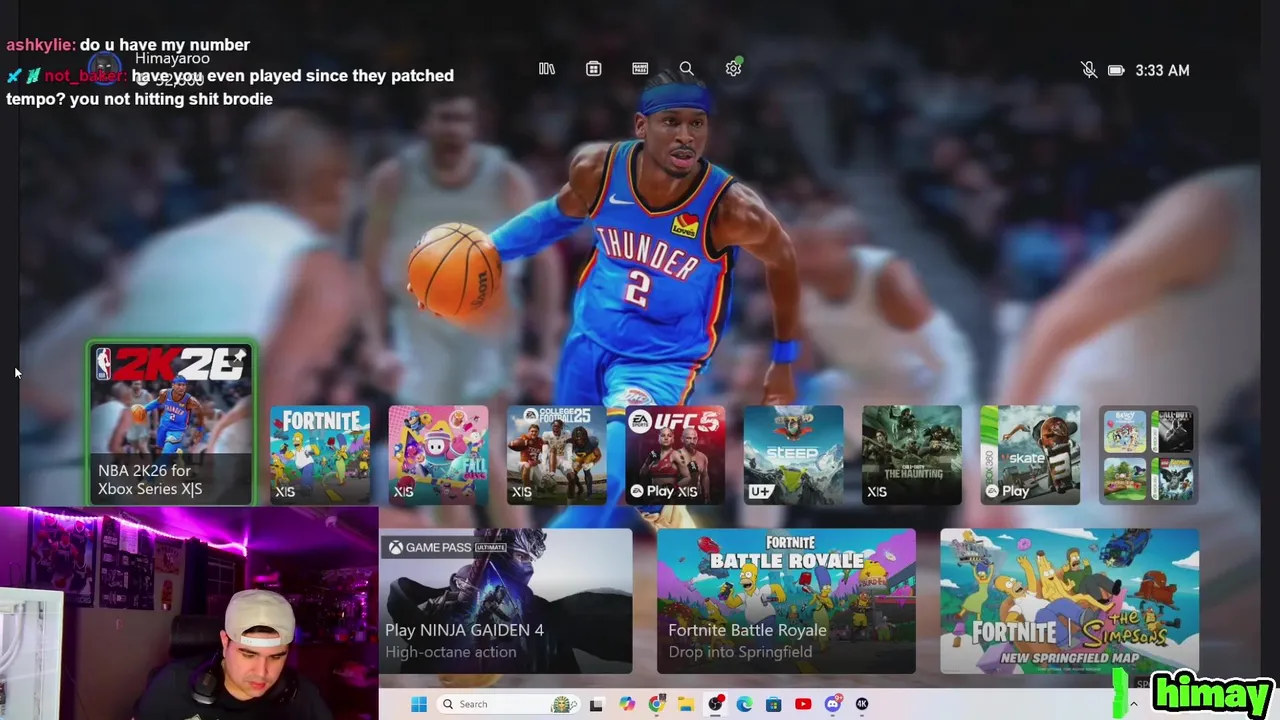This screenshot has height=720, width=1280.
Task: Click the Xbox search magnifier icon
Action: pos(687,69)
